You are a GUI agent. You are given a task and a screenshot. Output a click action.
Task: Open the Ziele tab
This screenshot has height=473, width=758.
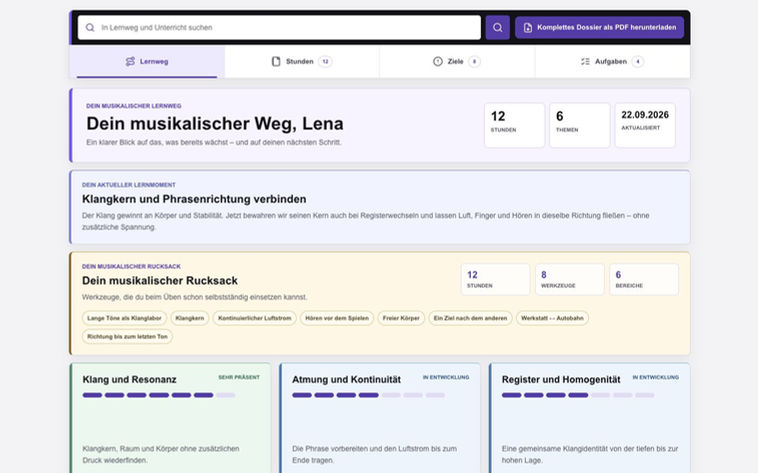(x=457, y=61)
